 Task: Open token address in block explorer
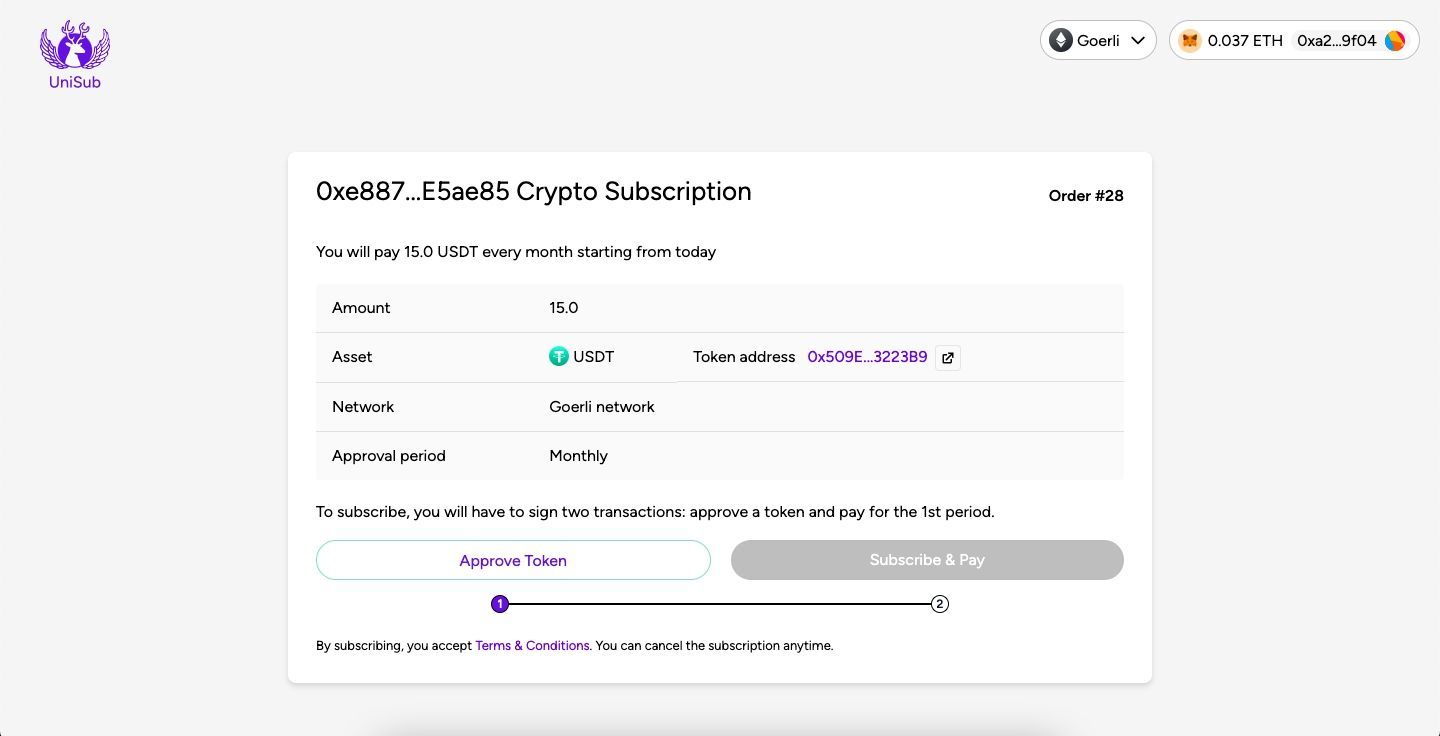(x=946, y=357)
